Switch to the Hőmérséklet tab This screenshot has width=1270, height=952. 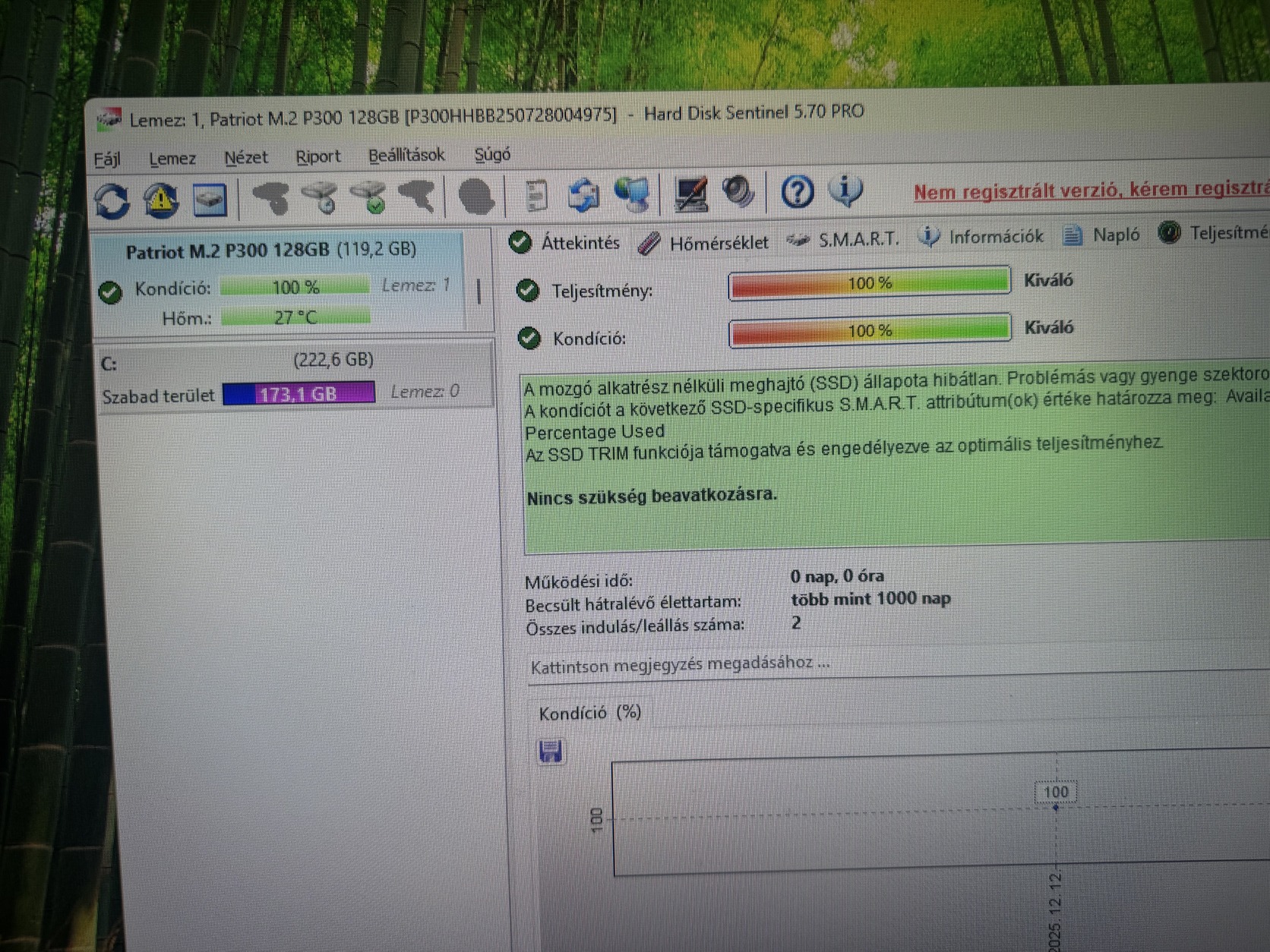tap(703, 242)
